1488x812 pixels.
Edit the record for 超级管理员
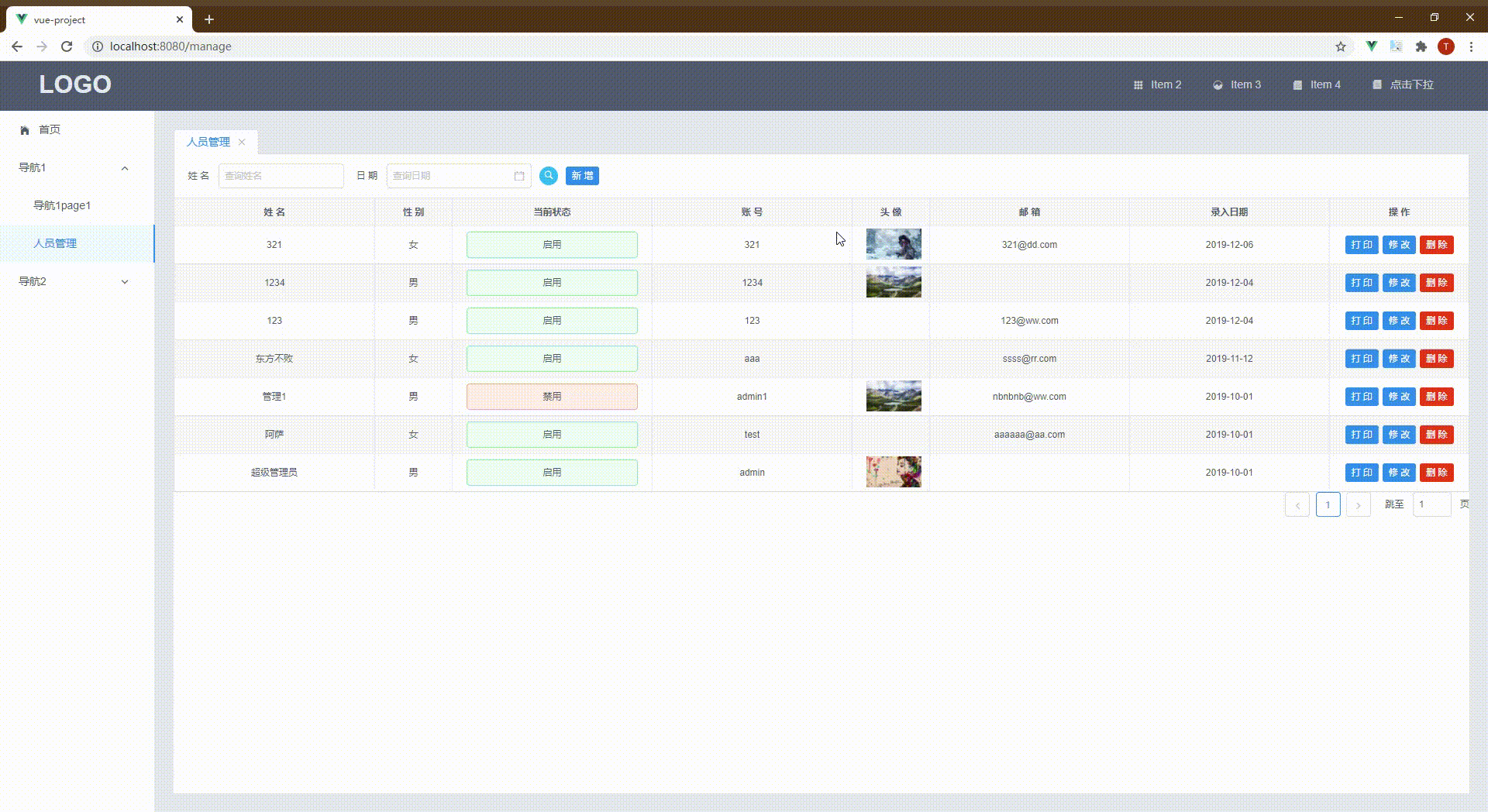tap(1399, 473)
